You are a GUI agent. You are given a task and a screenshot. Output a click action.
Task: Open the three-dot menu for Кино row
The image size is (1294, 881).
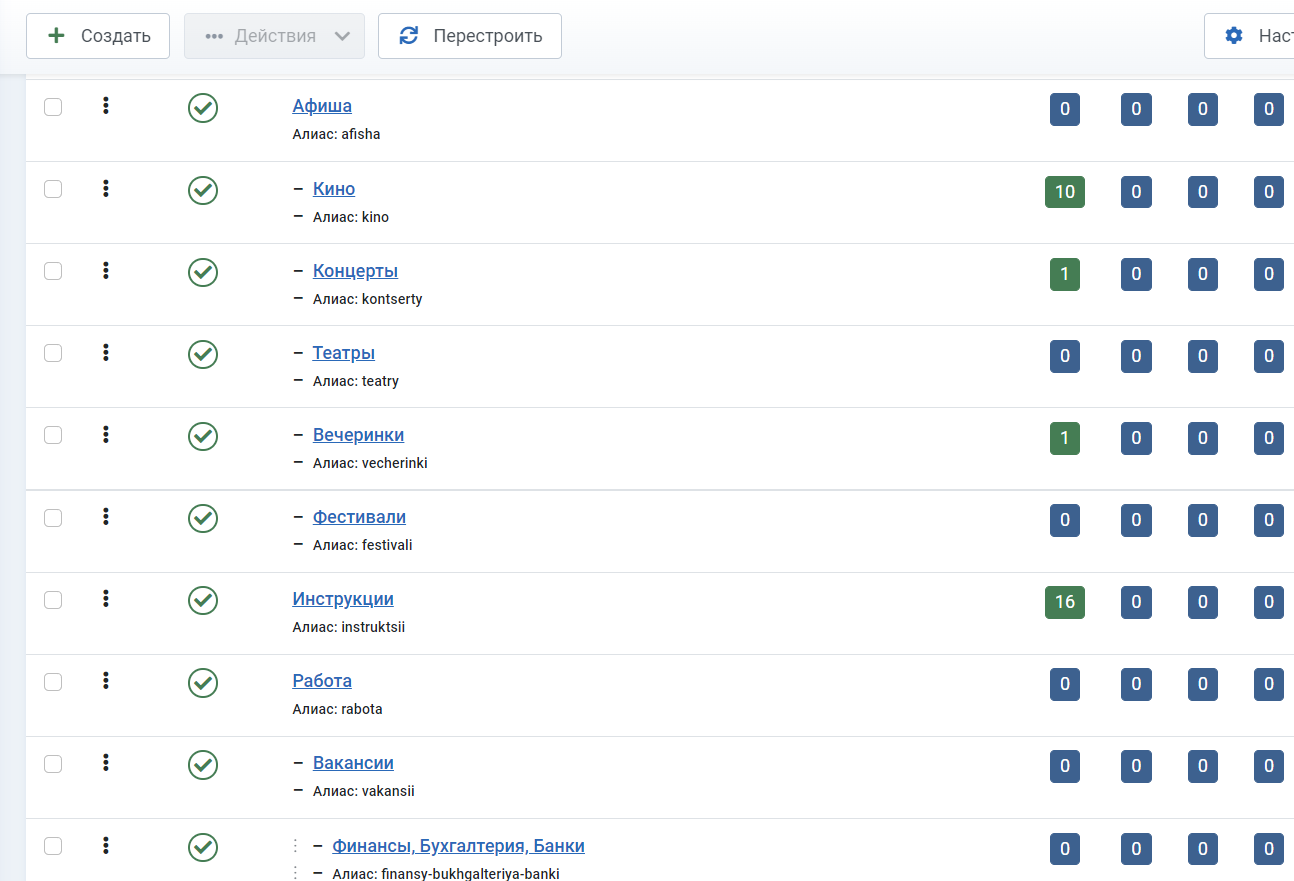coord(105,189)
